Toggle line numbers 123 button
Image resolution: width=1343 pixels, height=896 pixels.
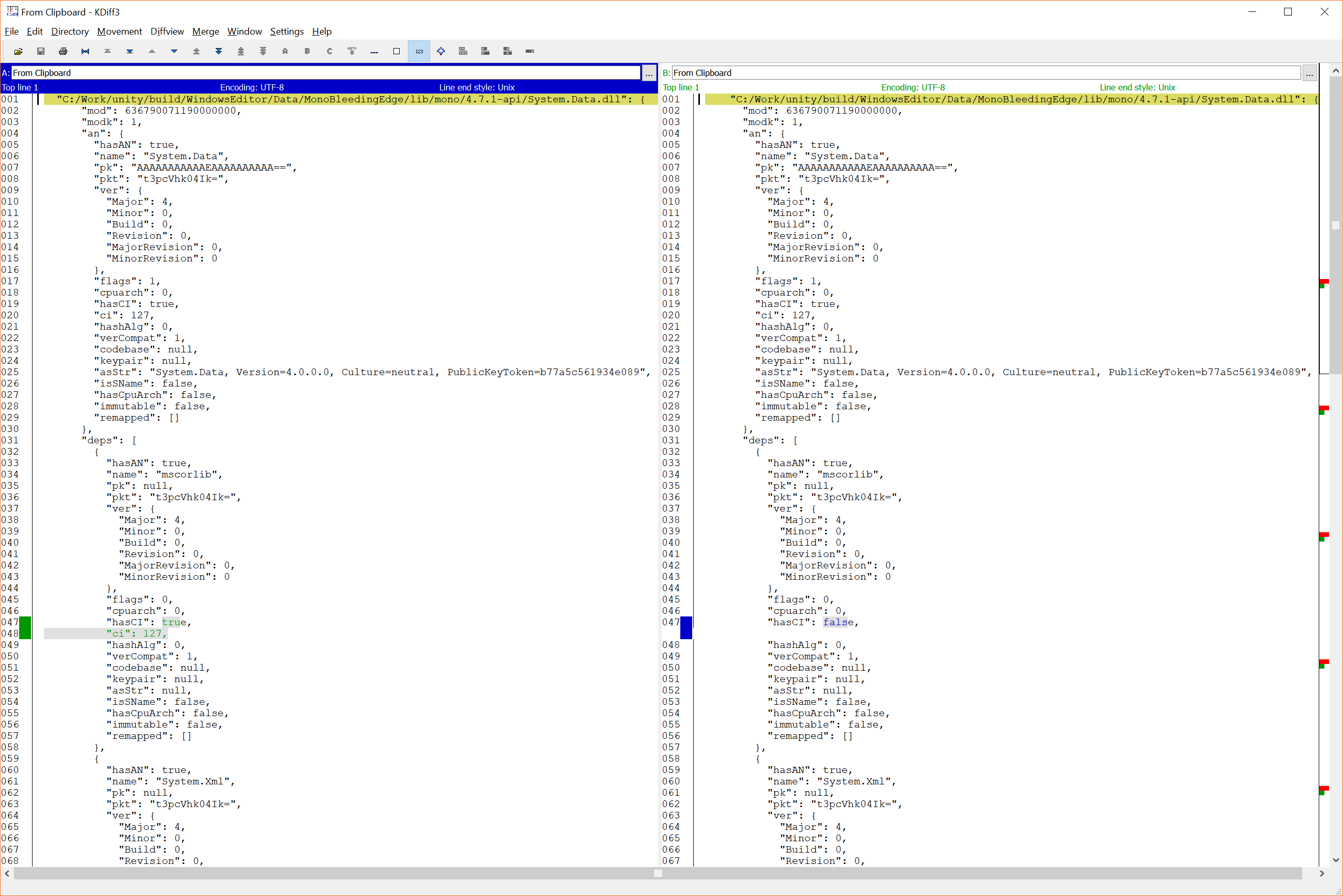pos(419,52)
